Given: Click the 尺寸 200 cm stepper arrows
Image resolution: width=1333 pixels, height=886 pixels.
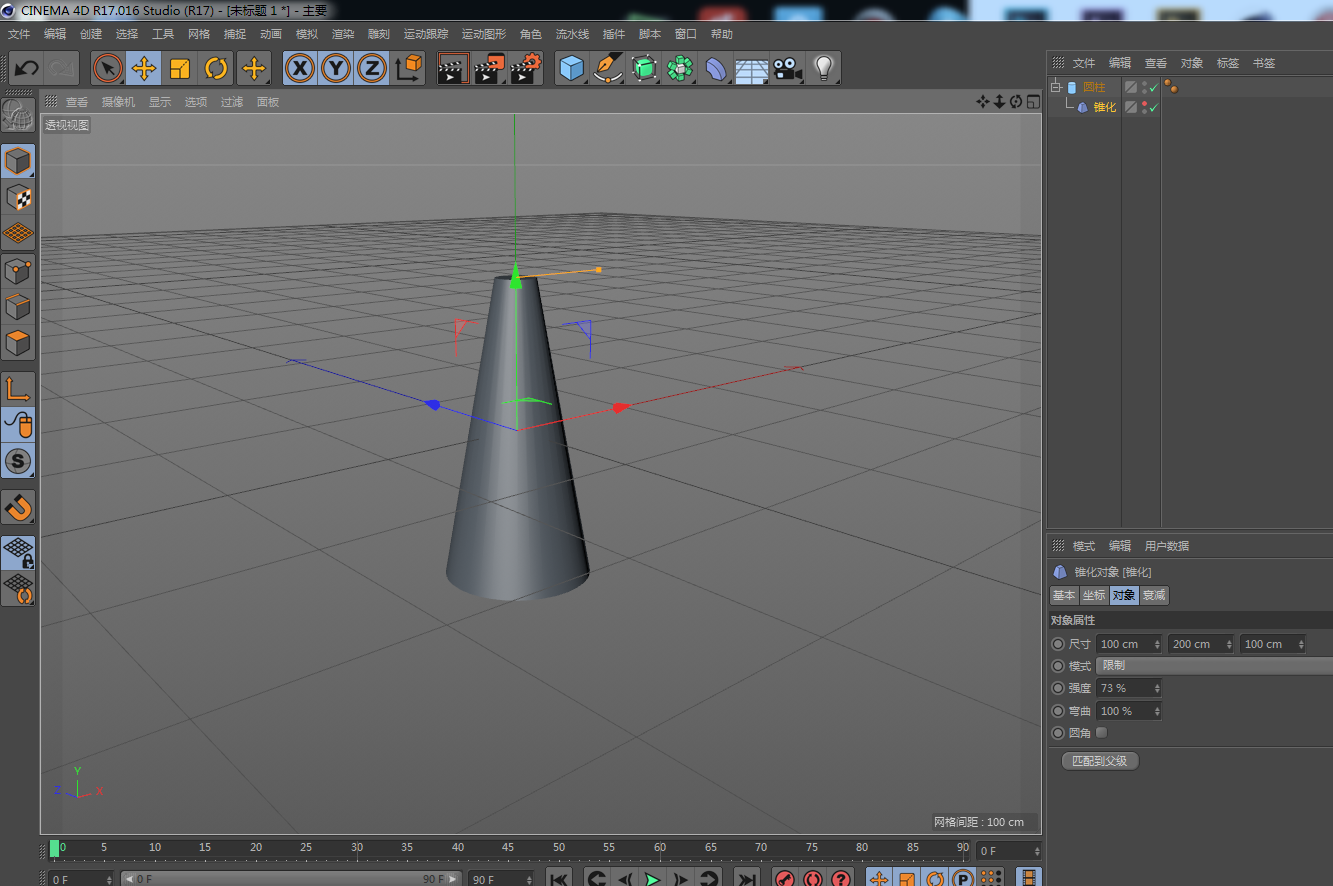Looking at the screenshot, I should [1229, 644].
